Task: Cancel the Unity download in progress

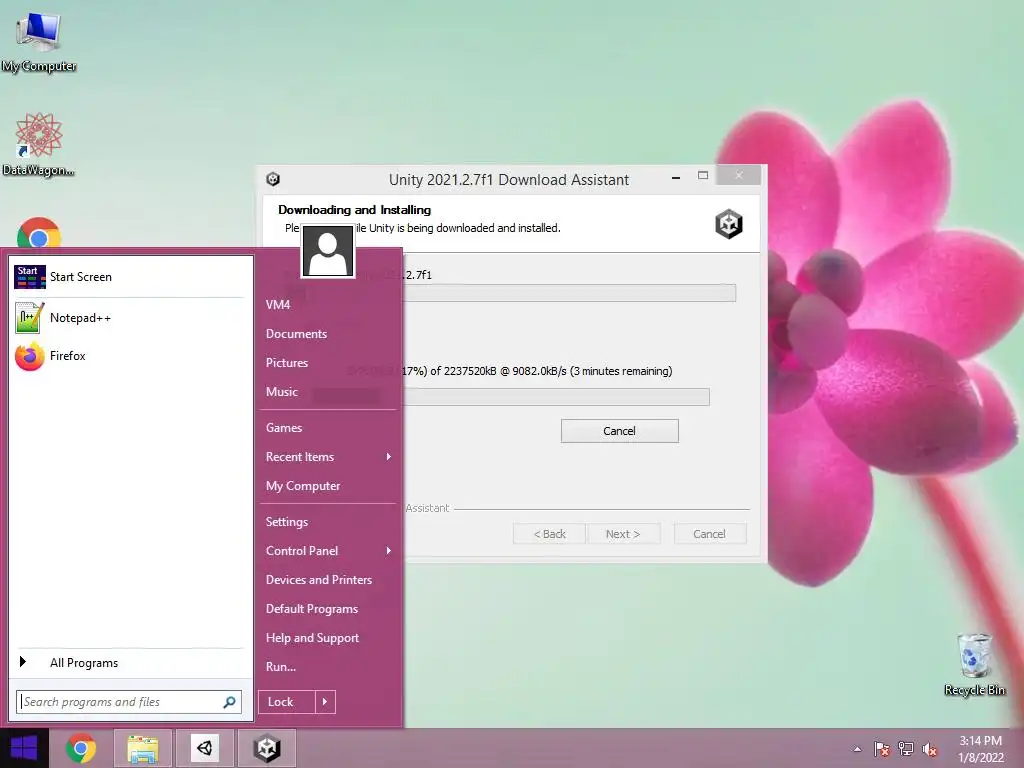Action: [x=619, y=431]
